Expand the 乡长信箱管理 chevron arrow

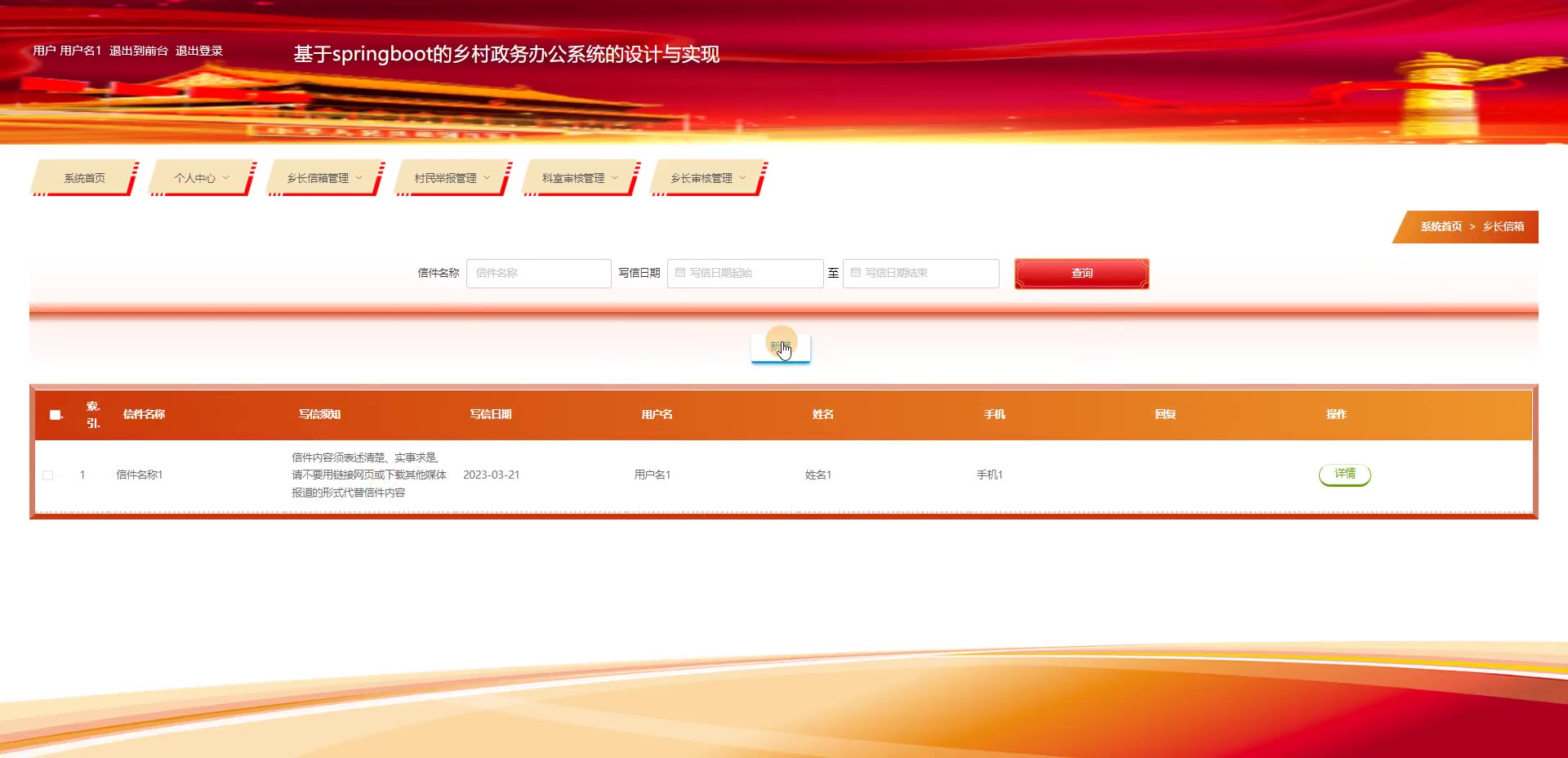pyautogui.click(x=359, y=177)
